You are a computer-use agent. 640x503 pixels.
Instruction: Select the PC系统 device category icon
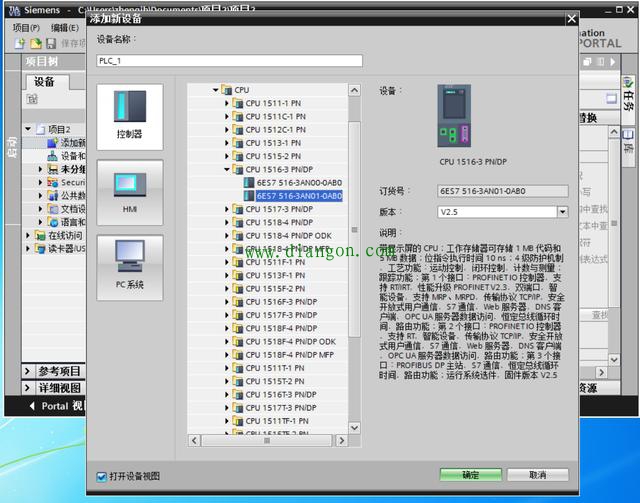point(130,267)
